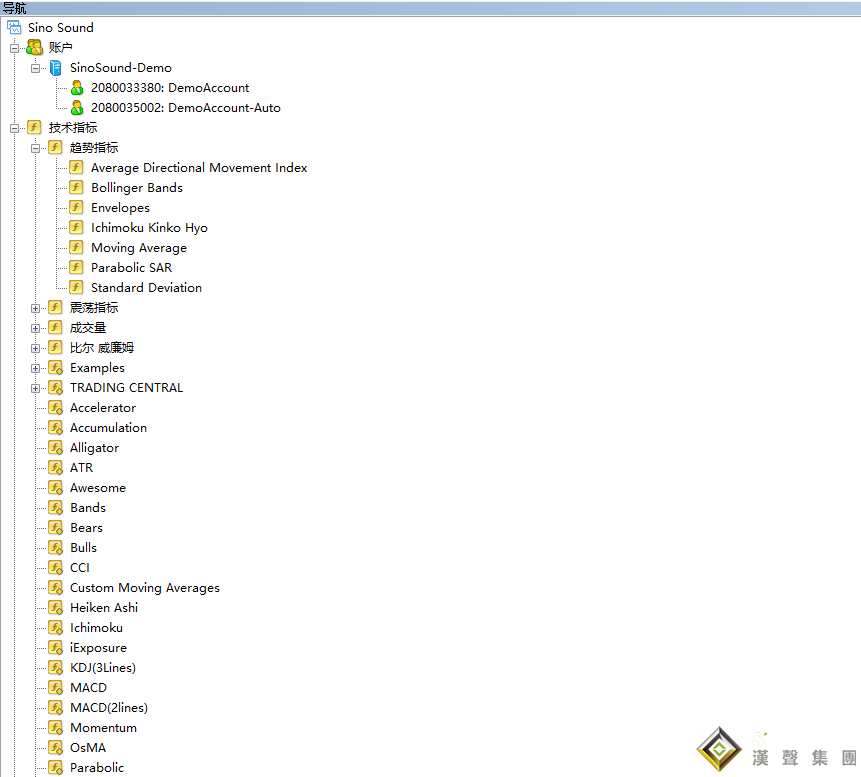Click the ATR custom indicator icon
Image resolution: width=861 pixels, height=777 pixels.
[x=55, y=467]
